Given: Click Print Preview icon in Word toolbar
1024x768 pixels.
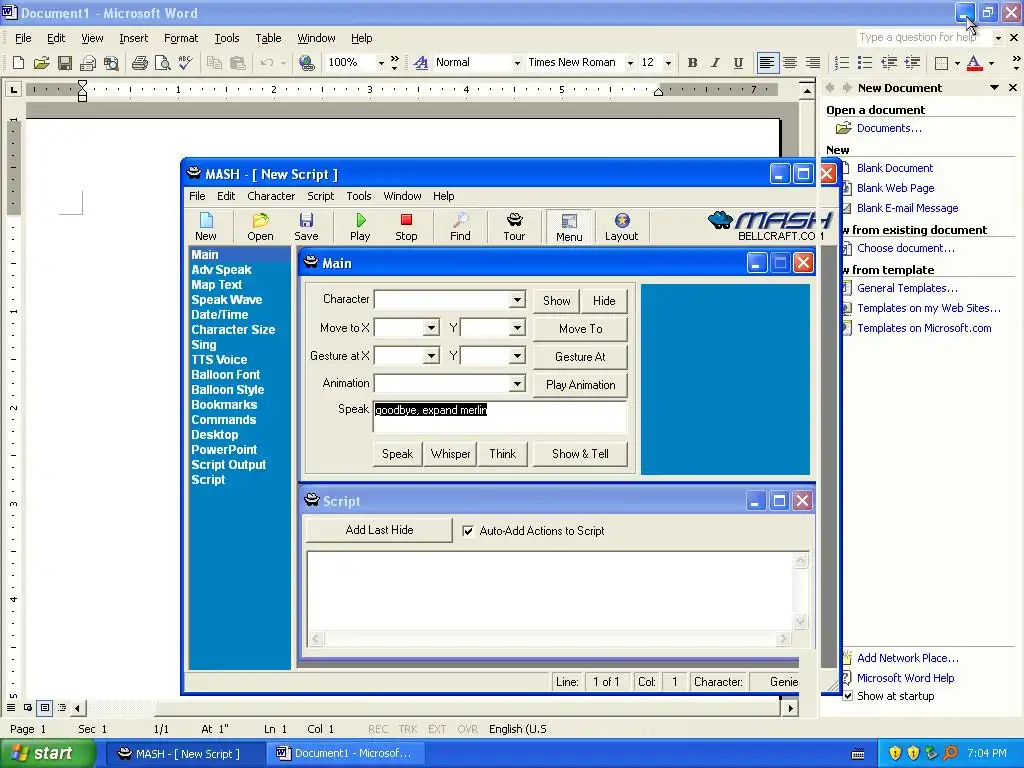Looking at the screenshot, I should pyautogui.click(x=162, y=63).
